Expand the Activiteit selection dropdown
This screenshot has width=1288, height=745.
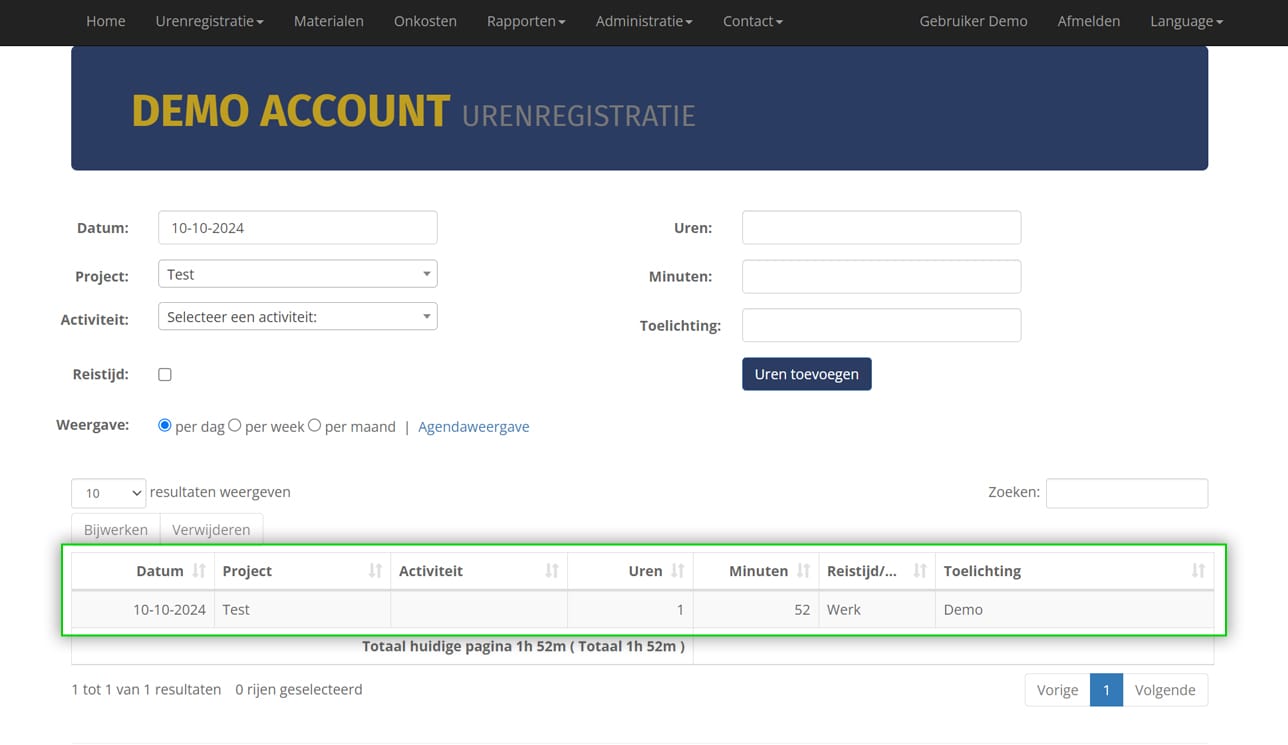pyautogui.click(x=297, y=317)
